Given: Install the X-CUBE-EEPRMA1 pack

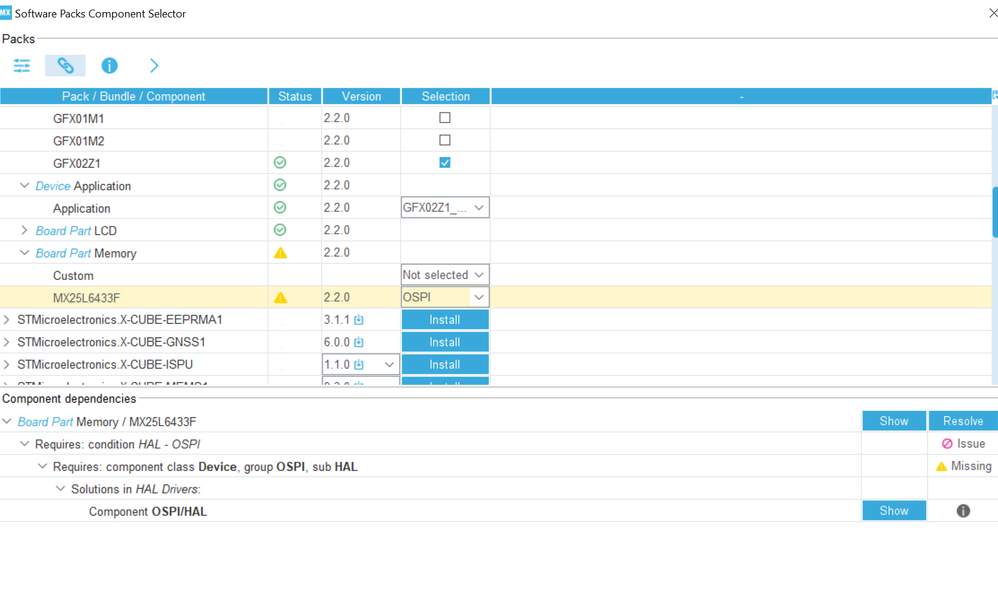Looking at the screenshot, I should coord(445,319).
